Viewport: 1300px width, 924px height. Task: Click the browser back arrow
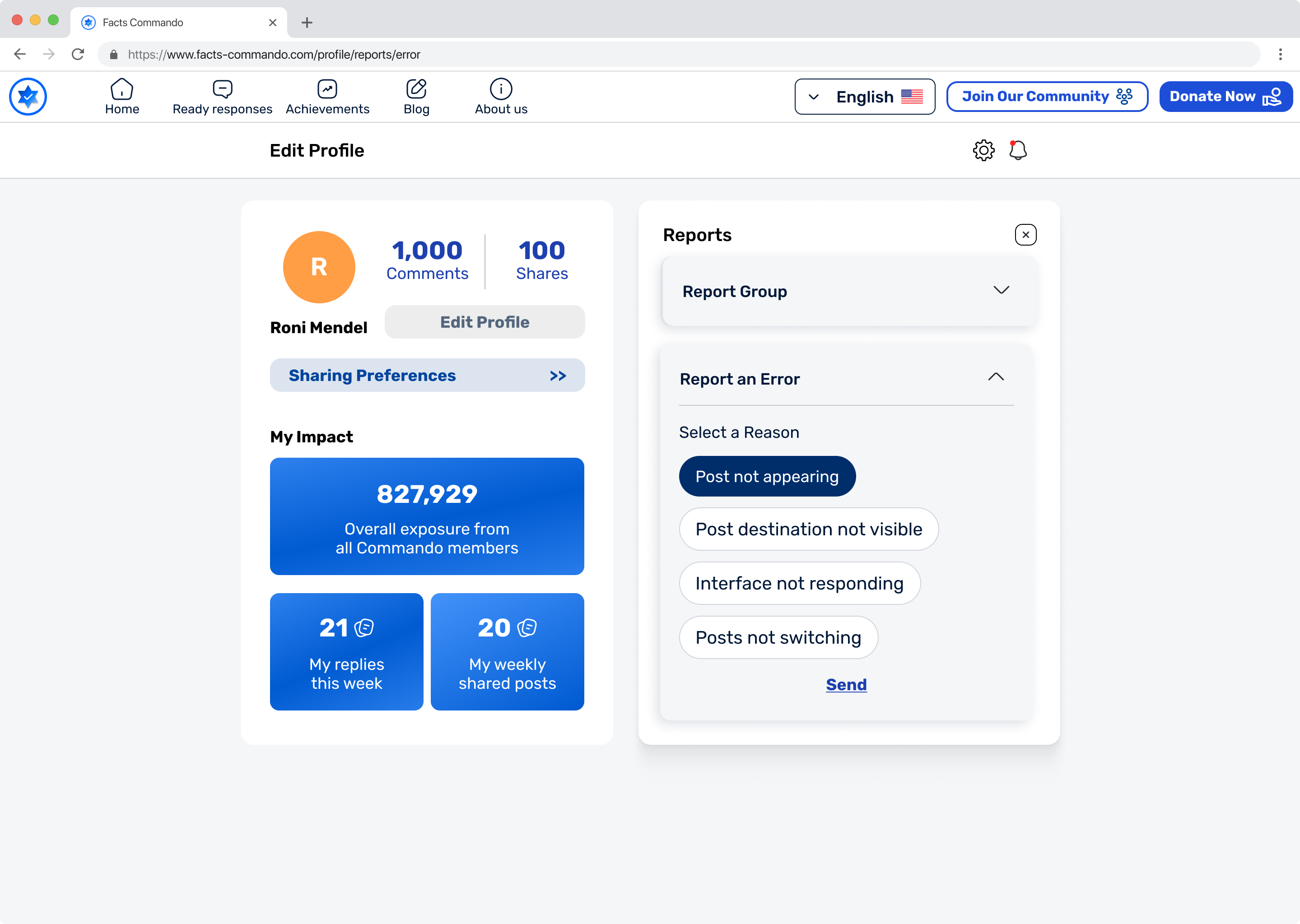(x=20, y=54)
